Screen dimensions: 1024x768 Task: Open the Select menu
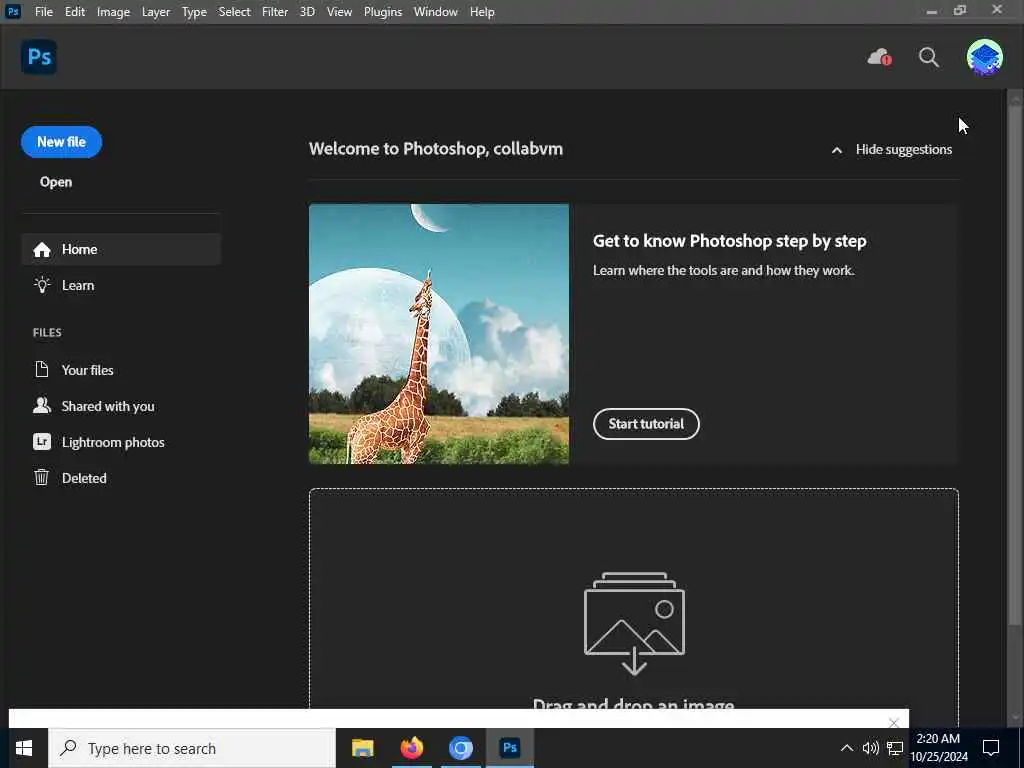click(x=234, y=12)
